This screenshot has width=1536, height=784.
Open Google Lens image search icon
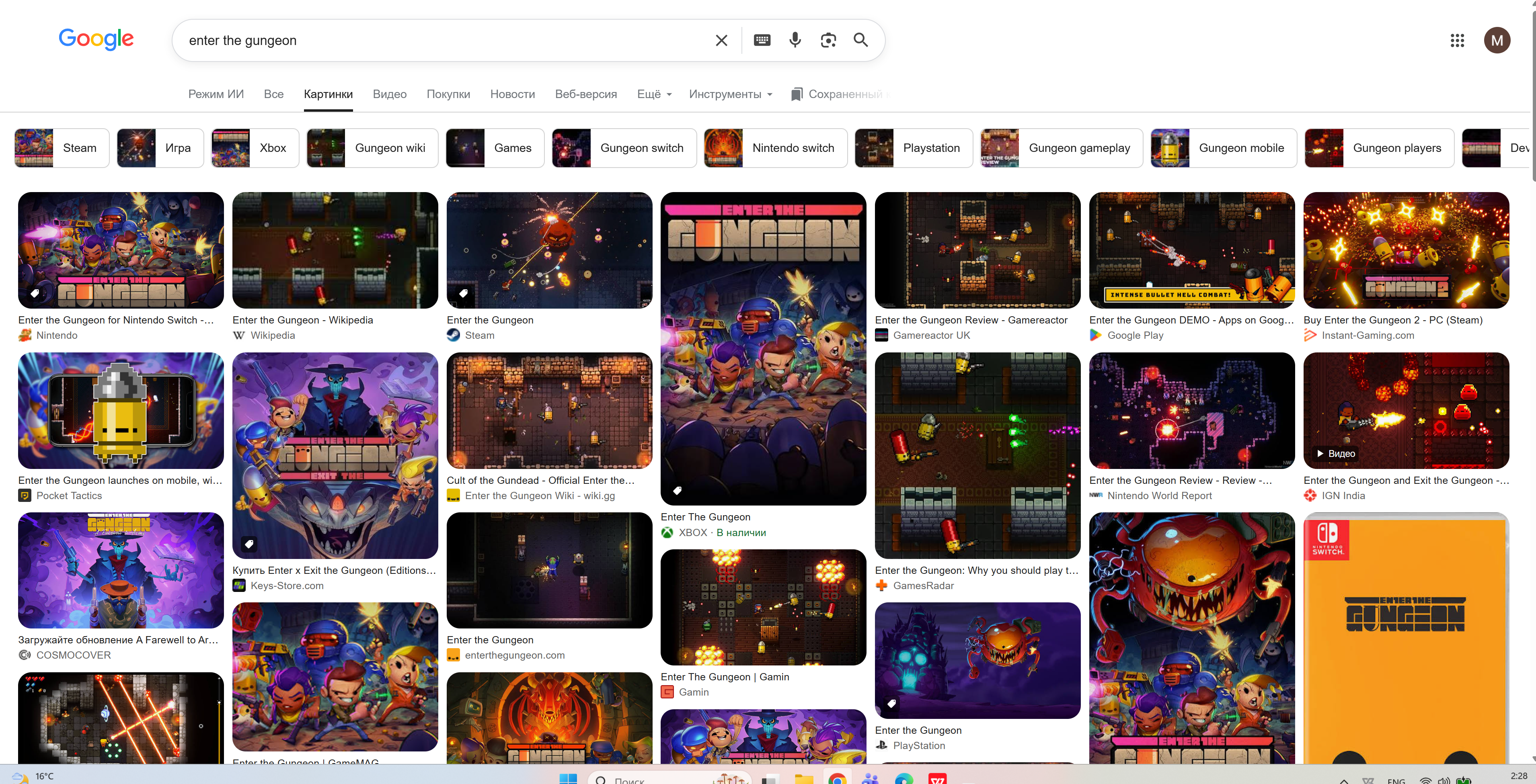[x=828, y=40]
